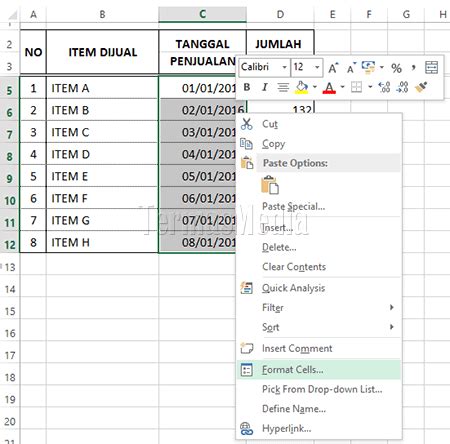Click the ITEM DIJUAL header cell
This screenshot has width=450, height=444.
pos(102,52)
